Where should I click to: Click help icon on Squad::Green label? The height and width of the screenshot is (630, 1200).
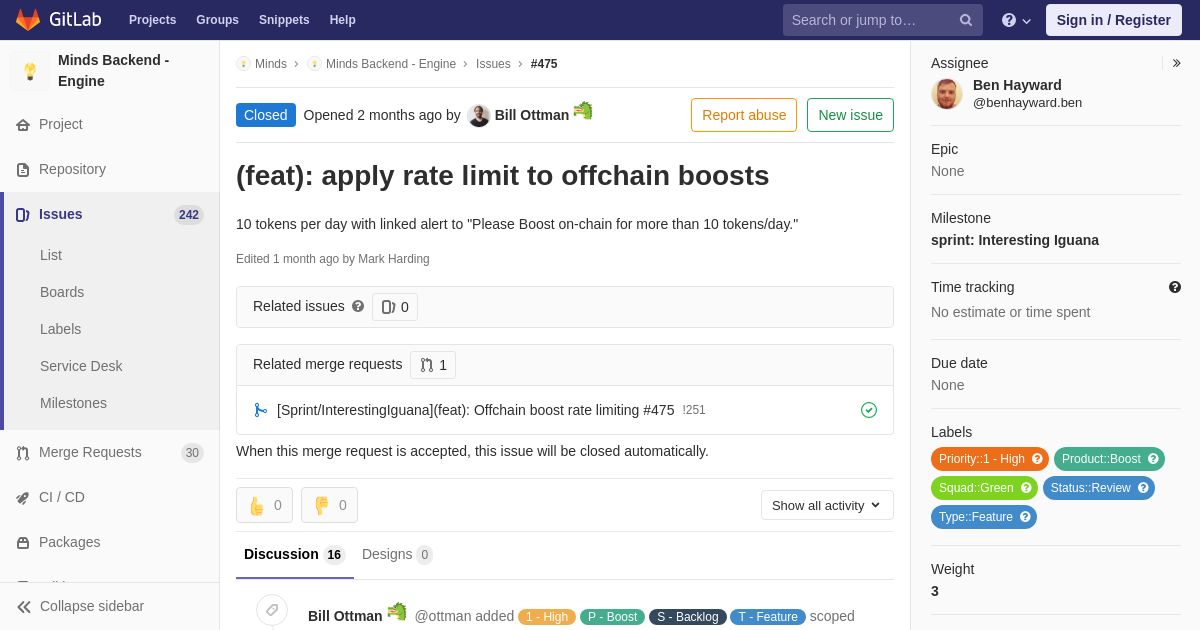pos(1026,488)
